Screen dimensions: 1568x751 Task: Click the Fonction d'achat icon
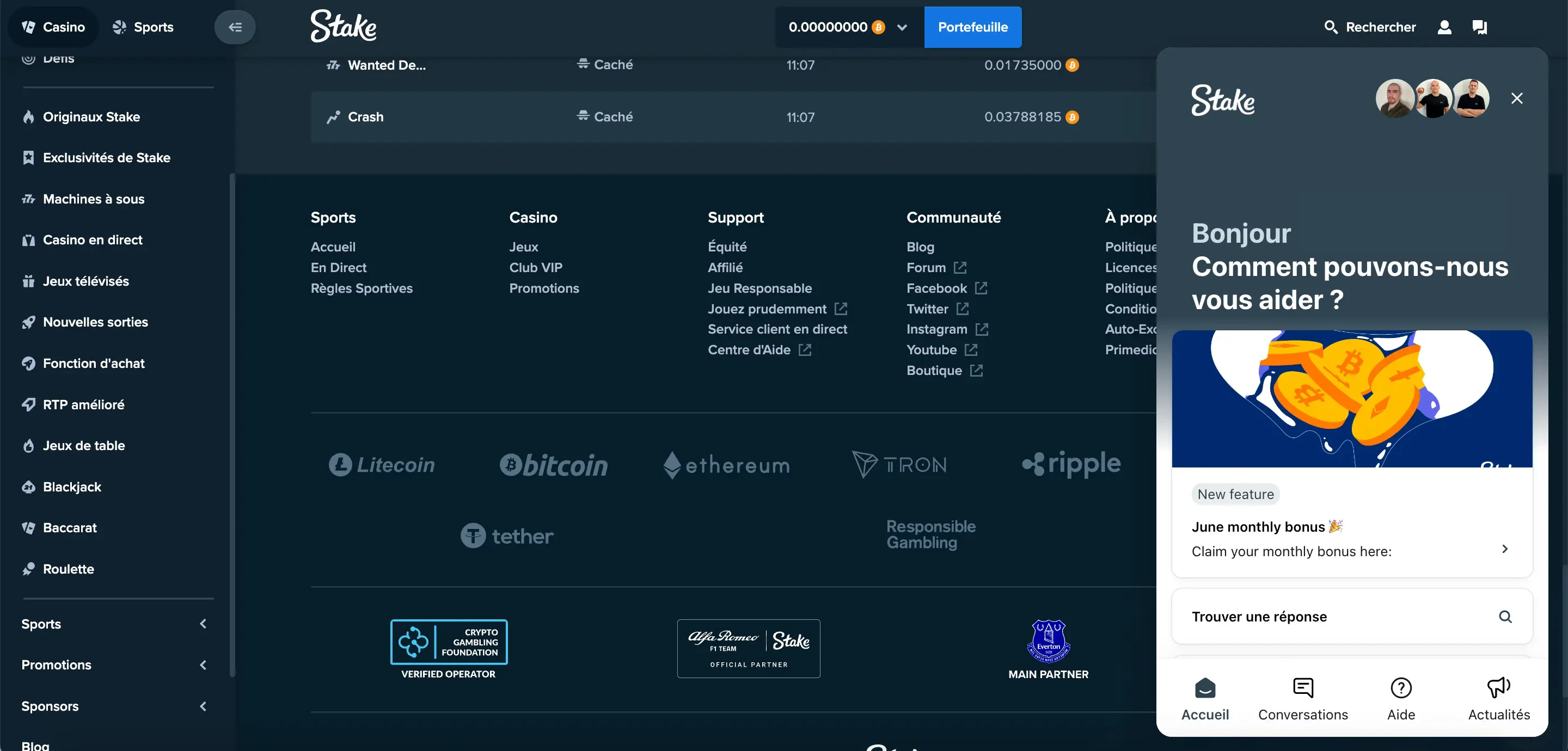click(x=29, y=364)
